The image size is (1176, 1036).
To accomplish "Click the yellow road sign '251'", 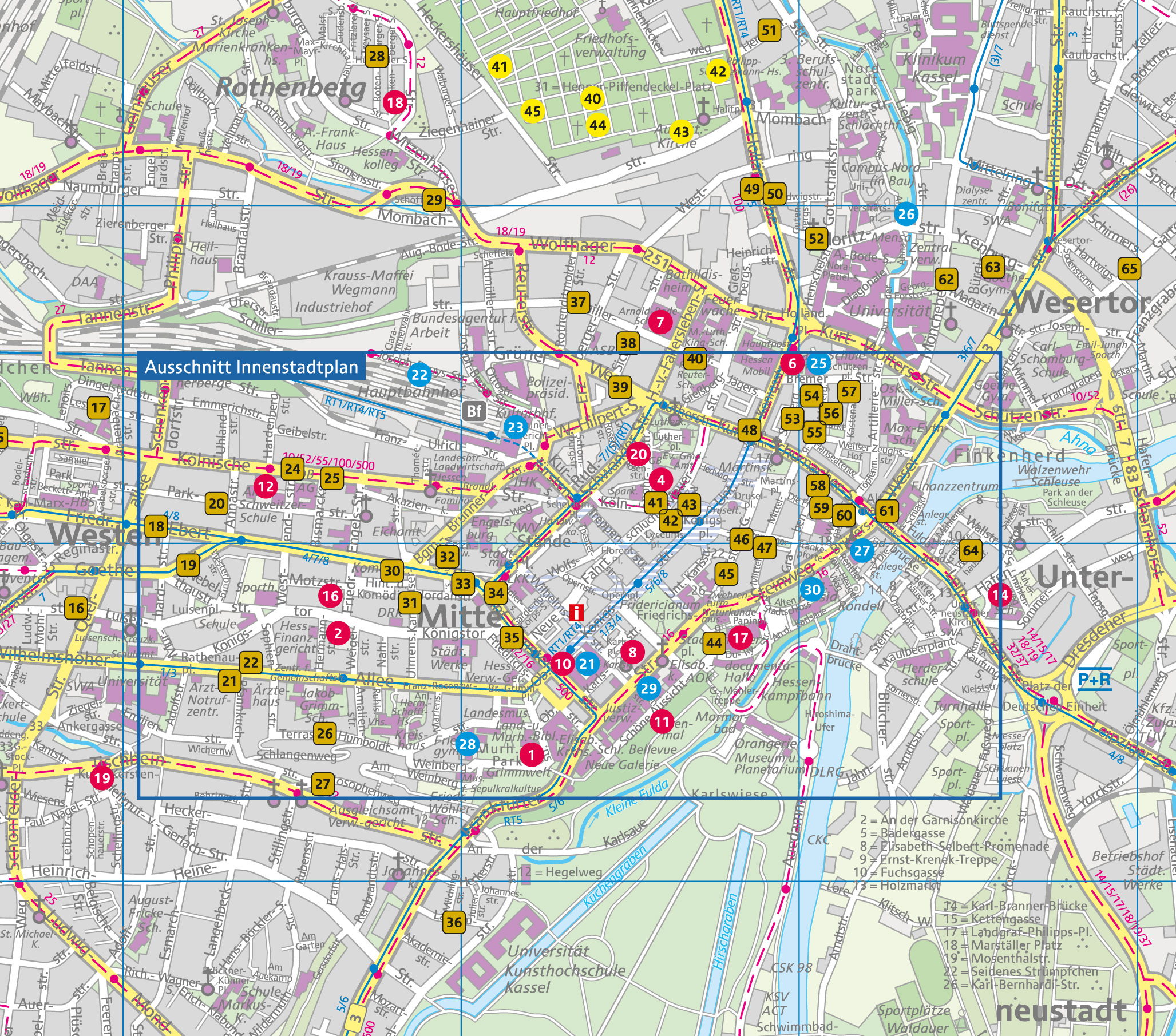I will pos(656,259).
